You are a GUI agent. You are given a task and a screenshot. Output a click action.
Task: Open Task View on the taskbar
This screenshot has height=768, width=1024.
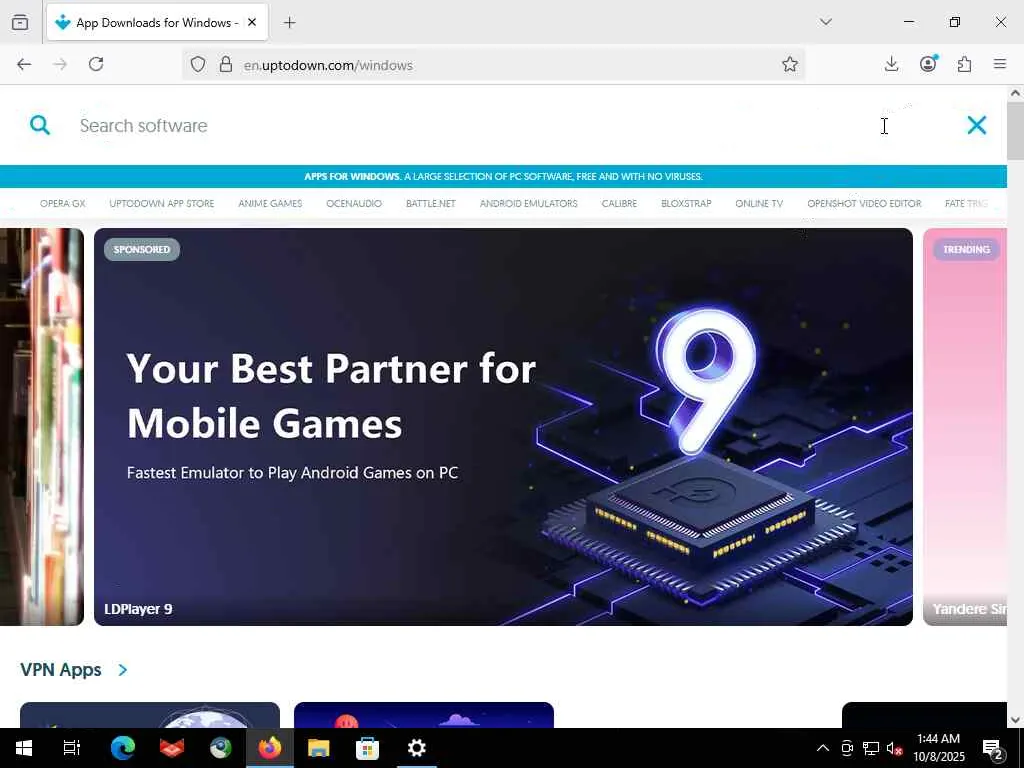pos(72,748)
